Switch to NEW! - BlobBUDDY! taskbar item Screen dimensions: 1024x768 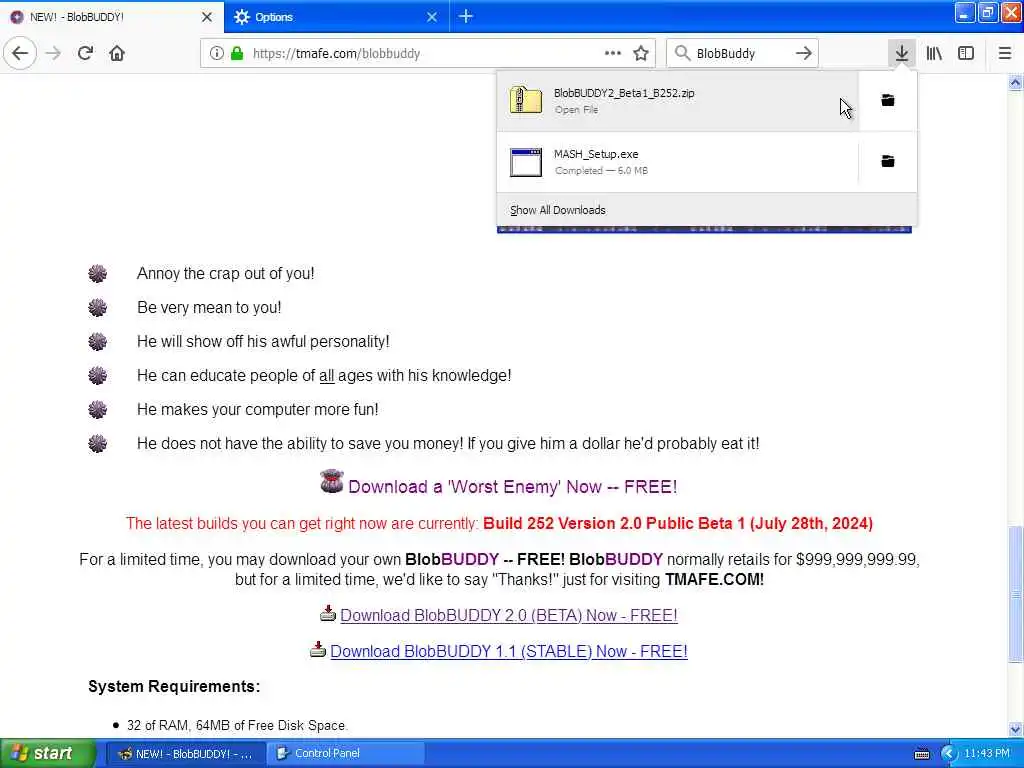pyautogui.click(x=186, y=754)
